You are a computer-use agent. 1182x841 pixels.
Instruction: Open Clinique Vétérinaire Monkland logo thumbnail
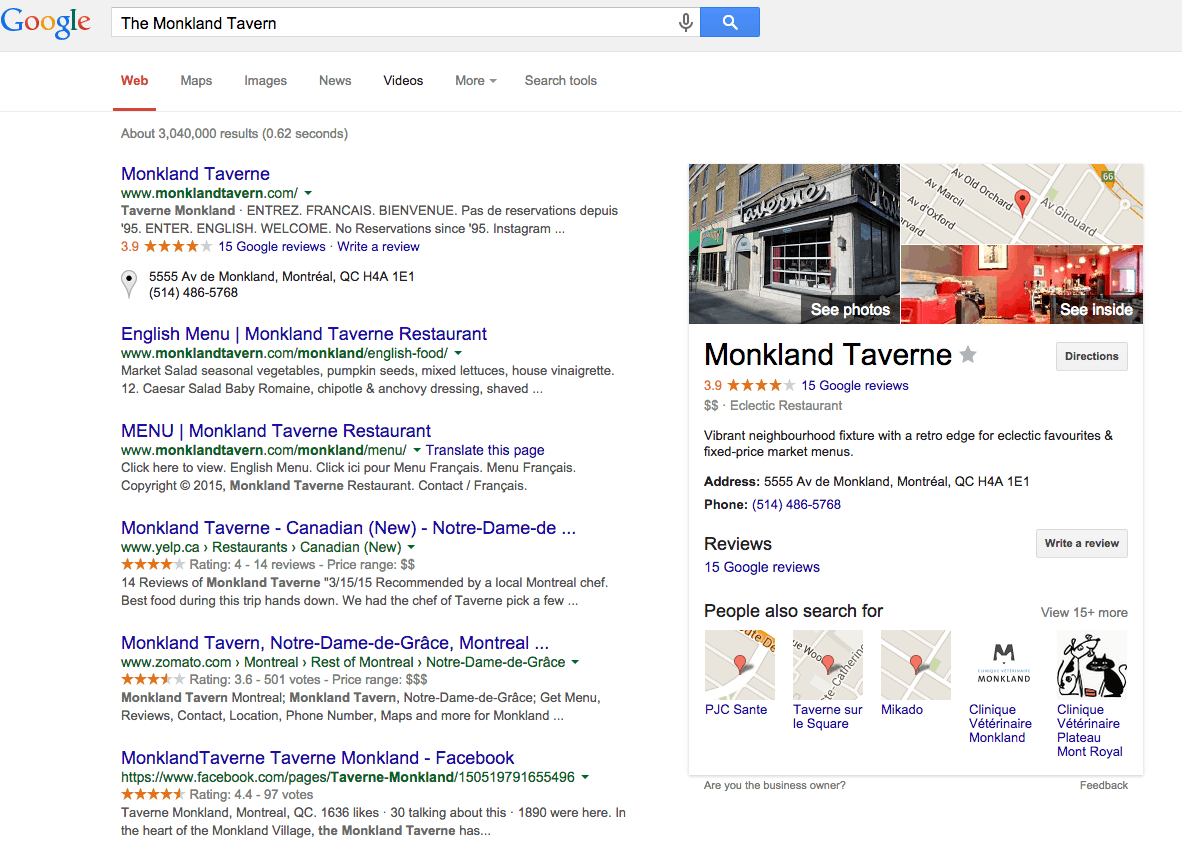click(x=1004, y=665)
